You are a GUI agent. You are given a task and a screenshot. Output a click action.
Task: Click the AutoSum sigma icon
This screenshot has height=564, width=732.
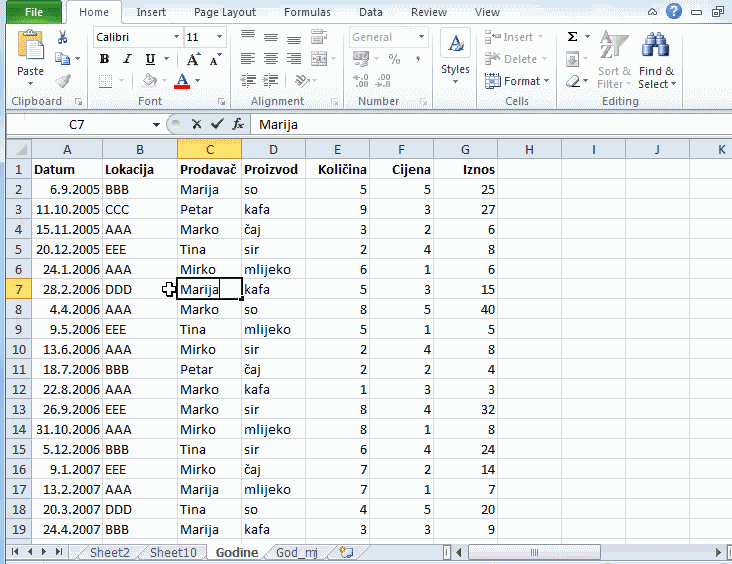click(x=573, y=37)
